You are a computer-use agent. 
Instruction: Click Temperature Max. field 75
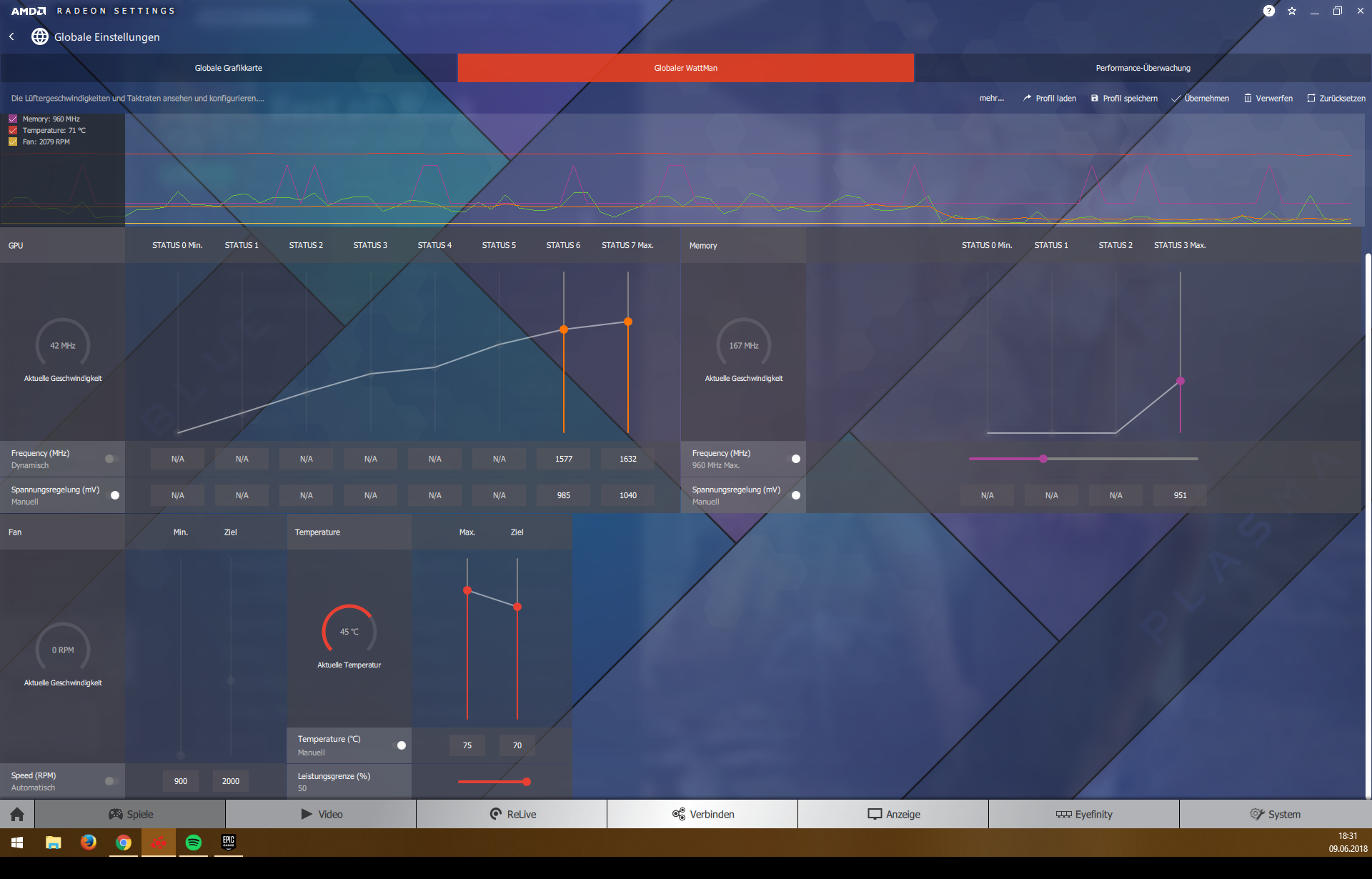[467, 745]
